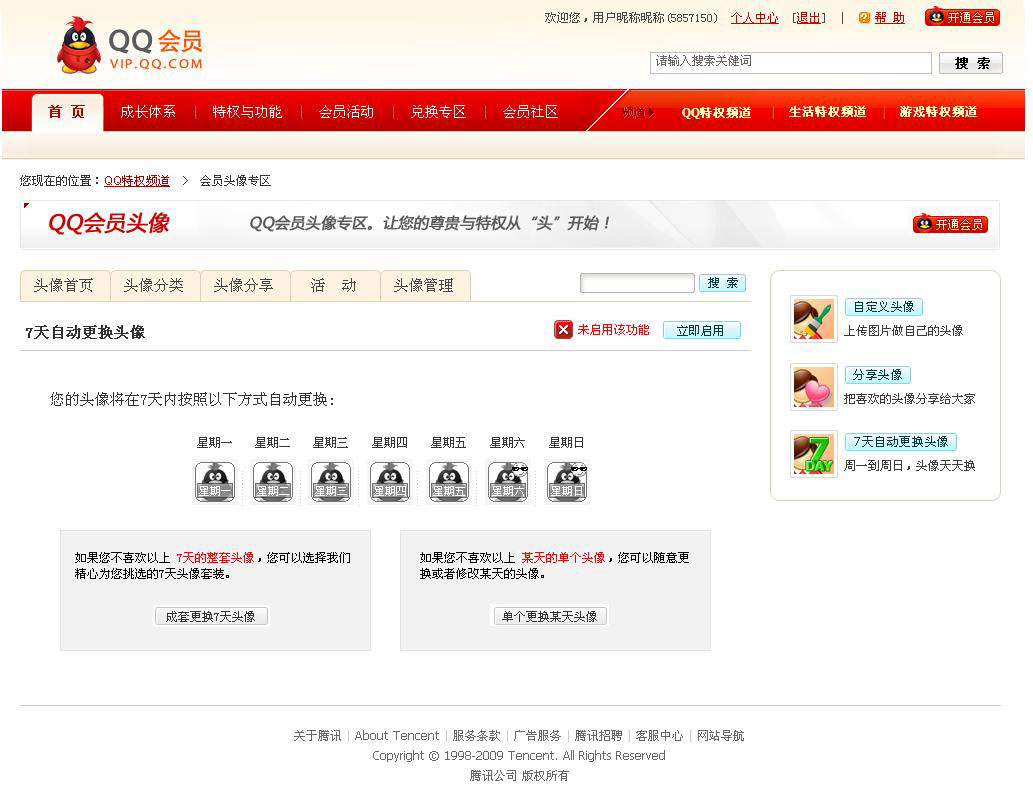1033x793 pixels.
Task: Click the 分享头像 heart icon
Action: (814, 387)
